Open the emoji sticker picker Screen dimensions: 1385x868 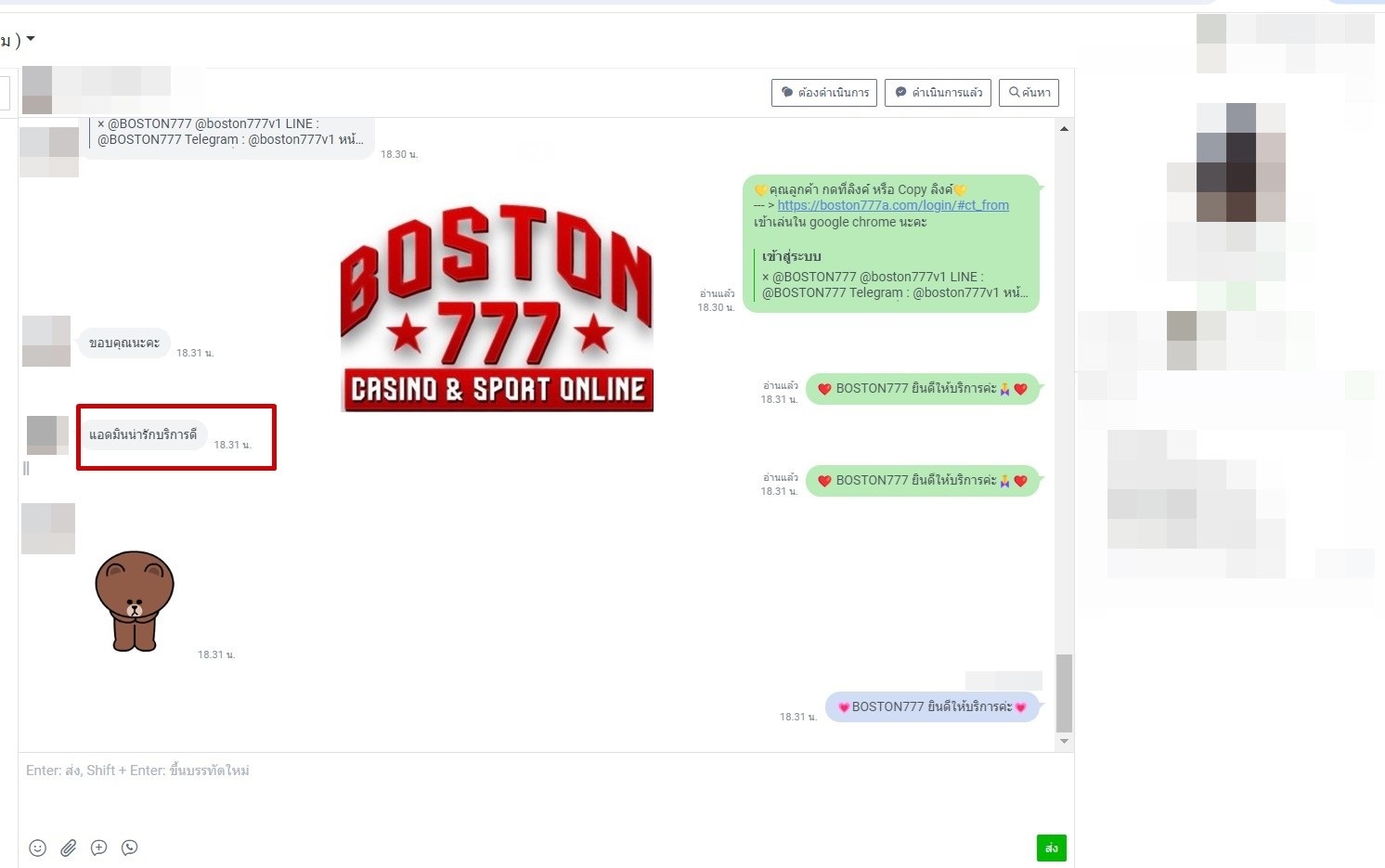click(37, 848)
